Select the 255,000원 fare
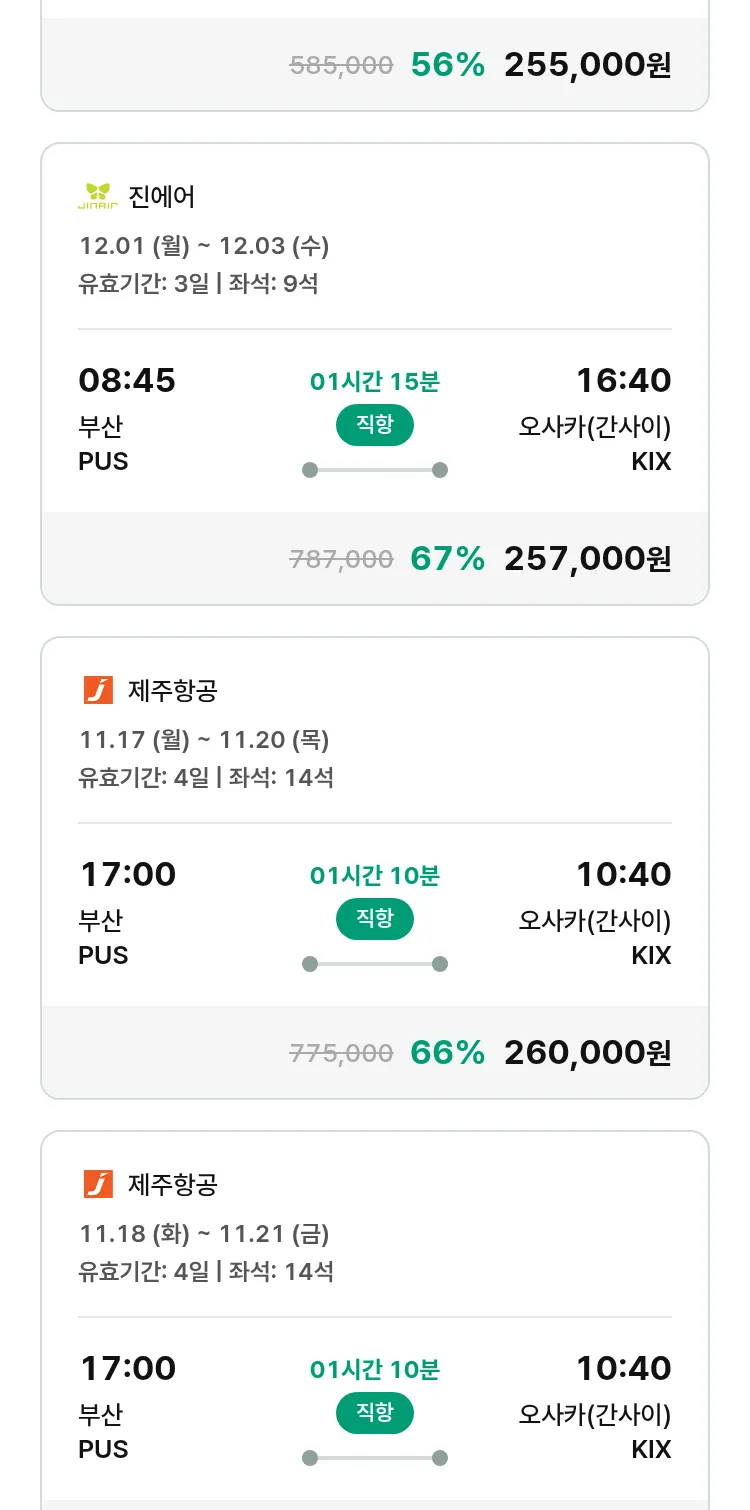 click(x=587, y=65)
